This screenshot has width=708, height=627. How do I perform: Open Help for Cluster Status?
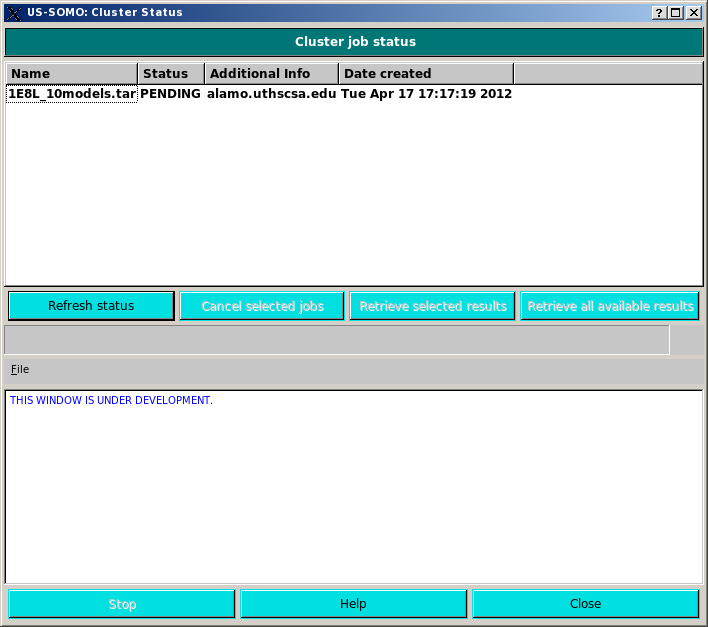(354, 604)
